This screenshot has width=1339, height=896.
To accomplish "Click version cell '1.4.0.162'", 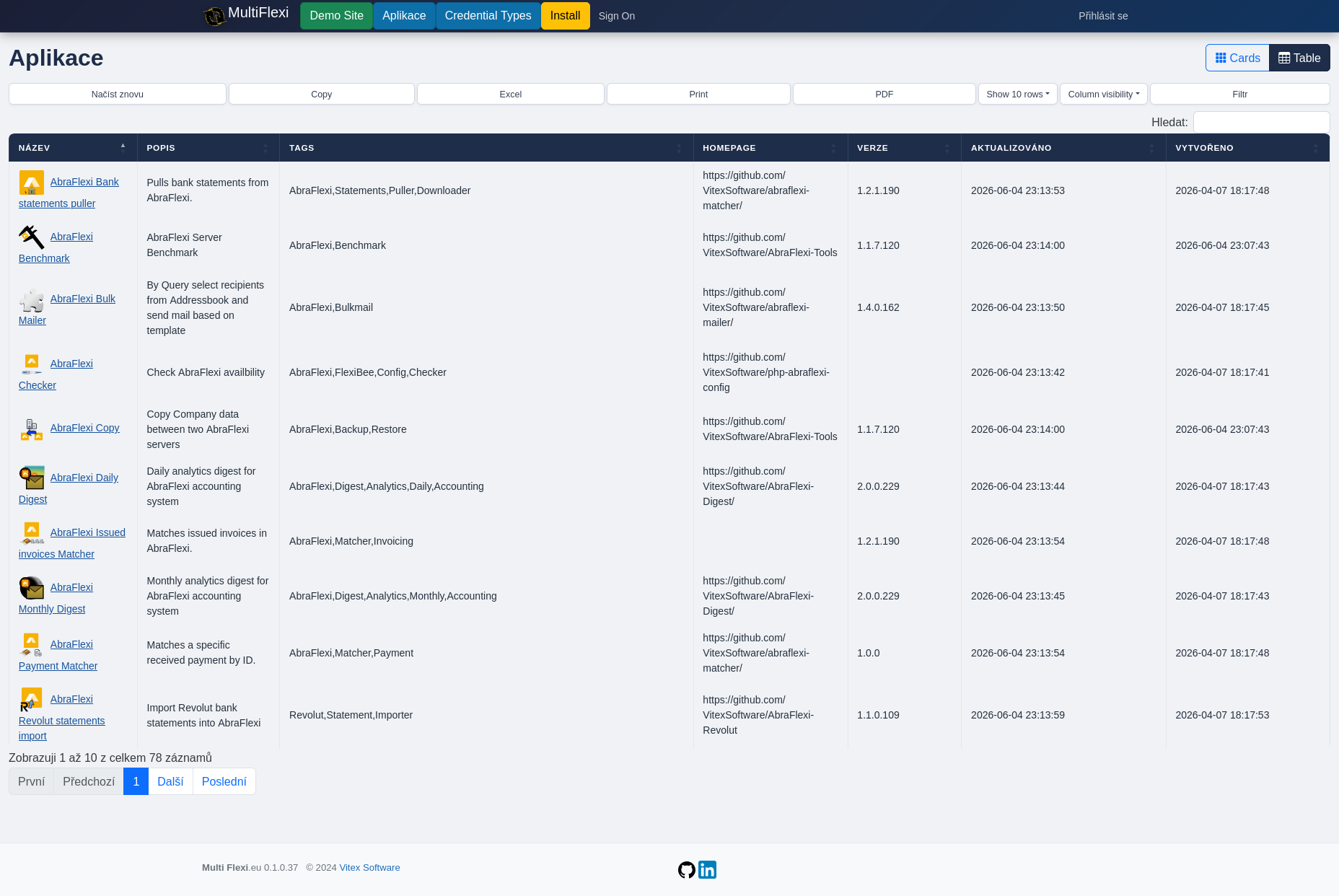I will pyautogui.click(x=878, y=307).
